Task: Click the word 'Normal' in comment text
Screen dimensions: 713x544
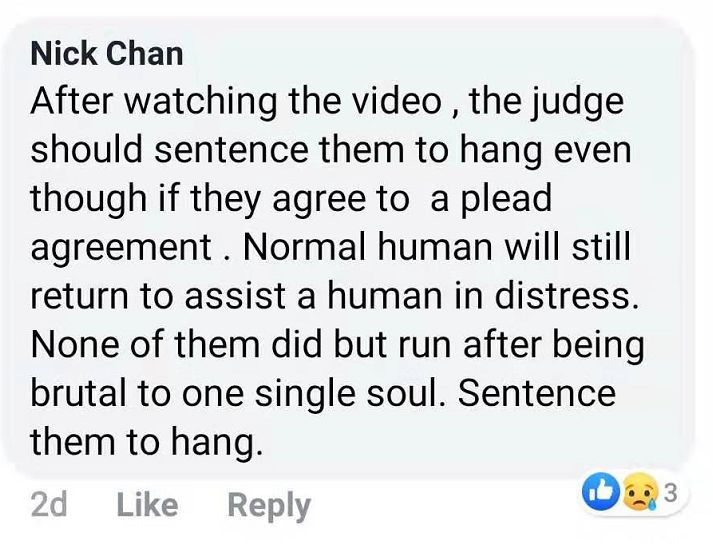Action: (305, 247)
